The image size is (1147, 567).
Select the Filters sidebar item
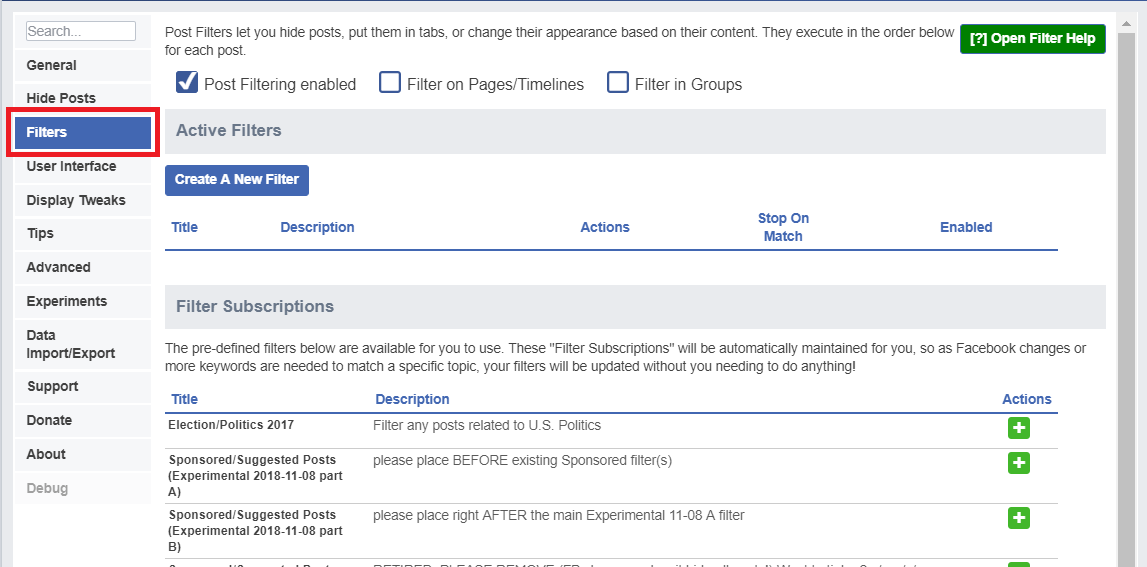82,133
